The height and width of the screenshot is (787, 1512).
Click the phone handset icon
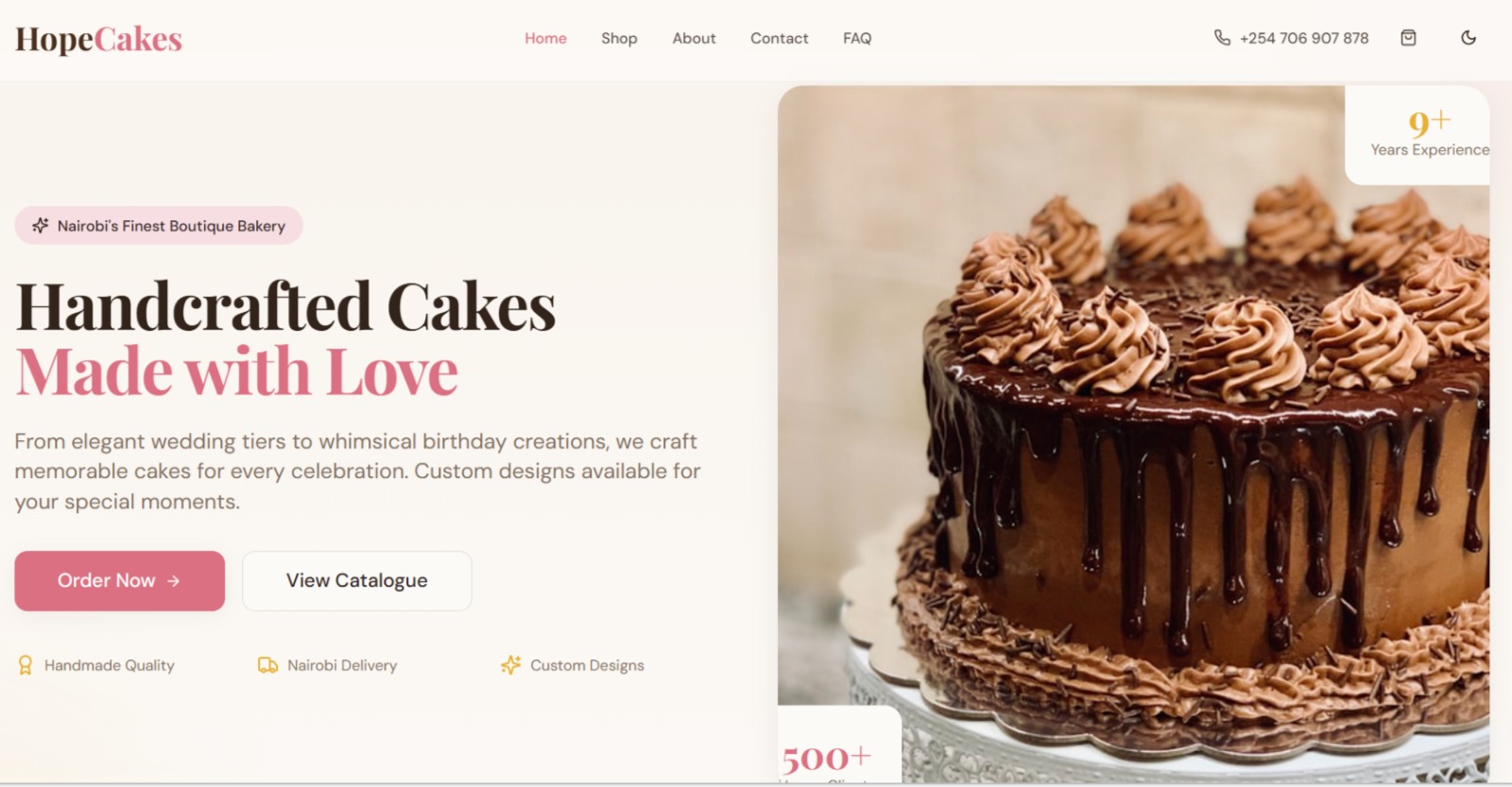pyautogui.click(x=1222, y=38)
